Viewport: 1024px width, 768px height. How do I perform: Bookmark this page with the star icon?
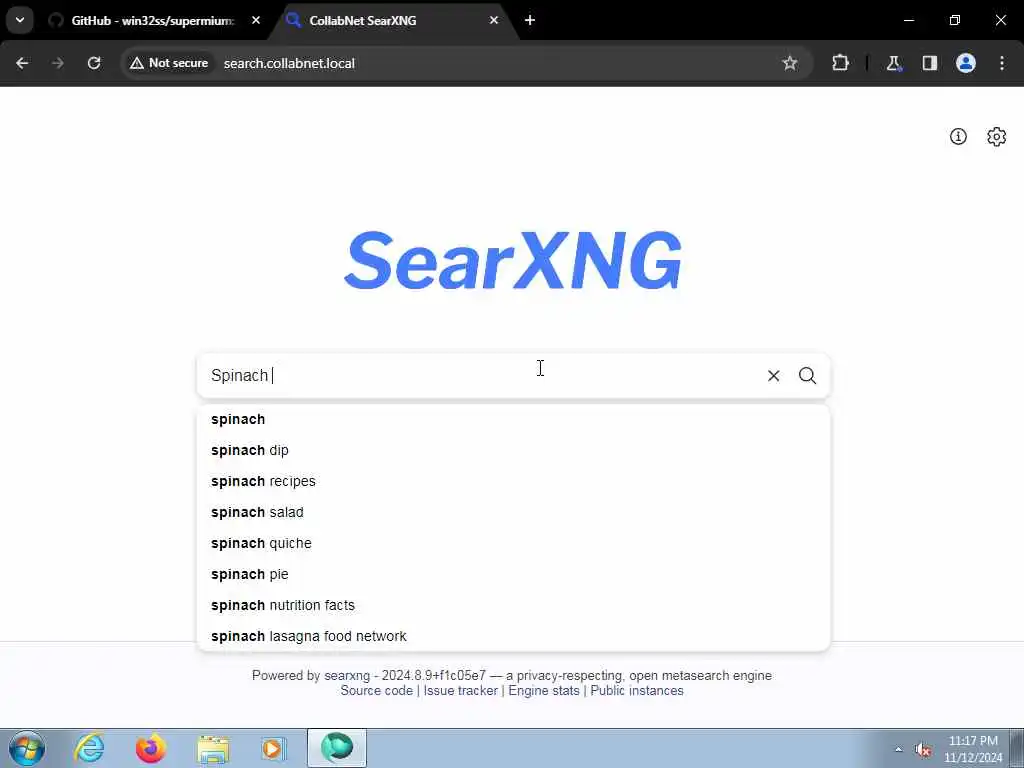(x=790, y=63)
